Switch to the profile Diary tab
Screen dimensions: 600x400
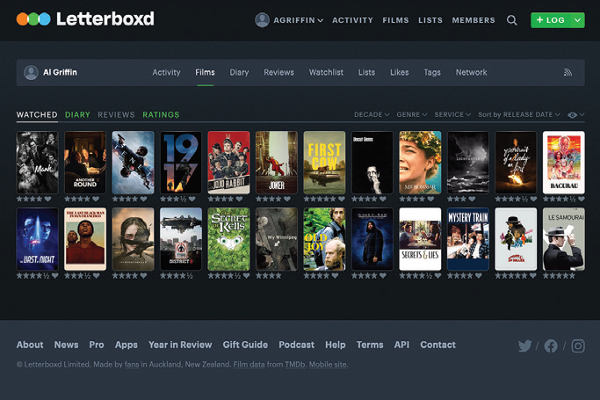pos(239,72)
